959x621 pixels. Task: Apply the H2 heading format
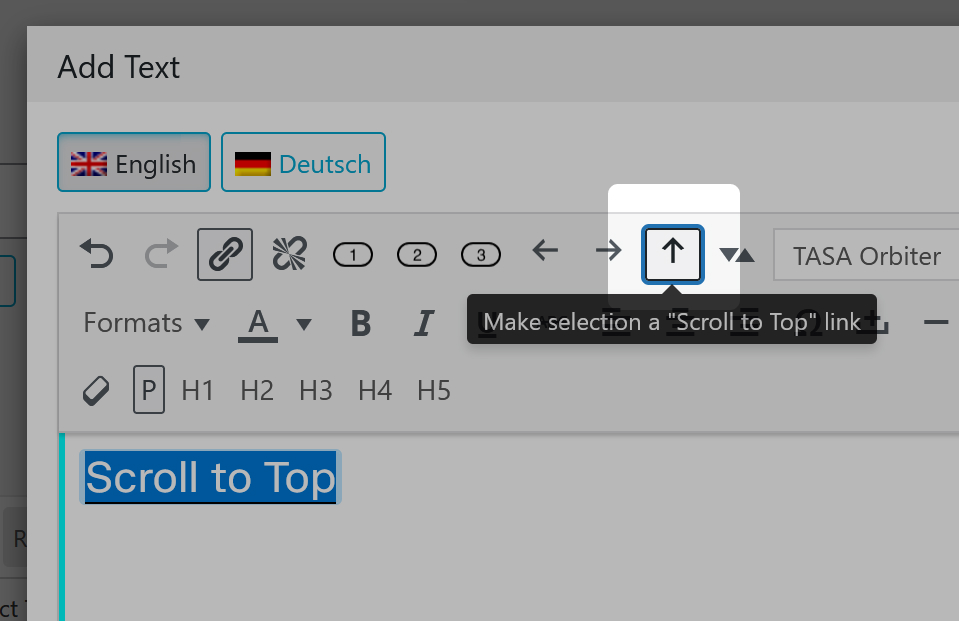click(256, 390)
